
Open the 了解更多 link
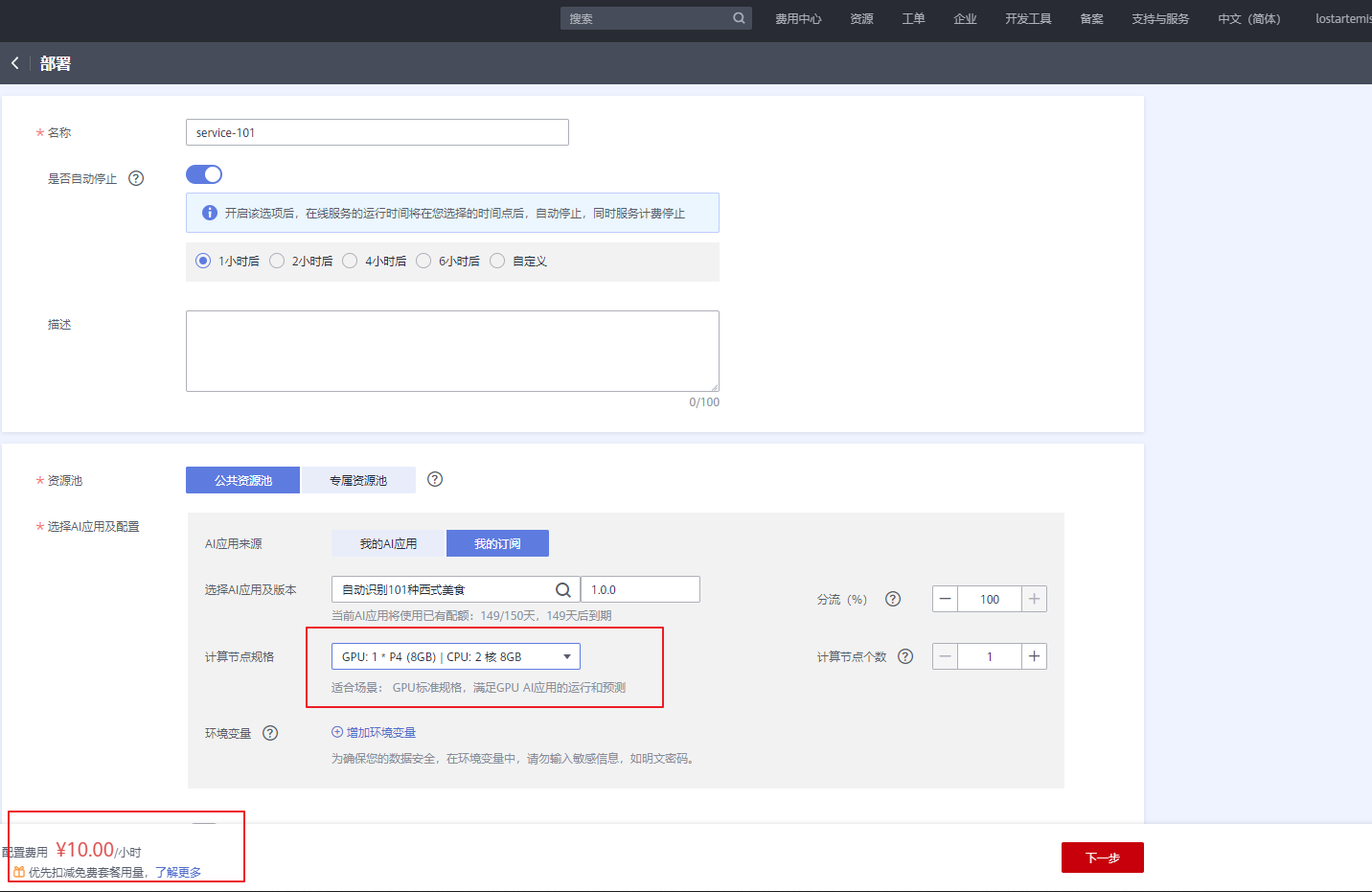[178, 873]
